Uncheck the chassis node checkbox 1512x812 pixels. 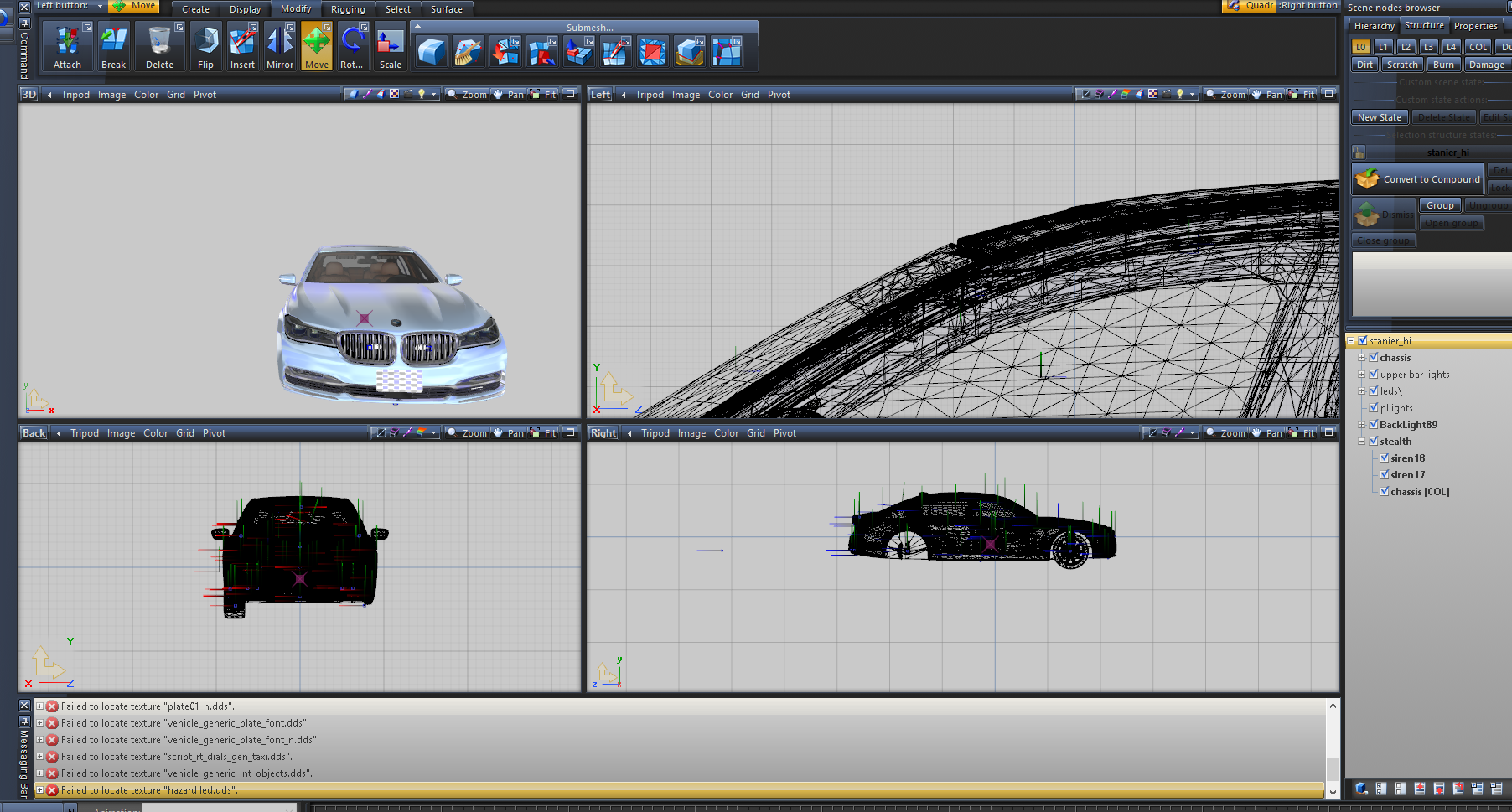[1374, 357]
